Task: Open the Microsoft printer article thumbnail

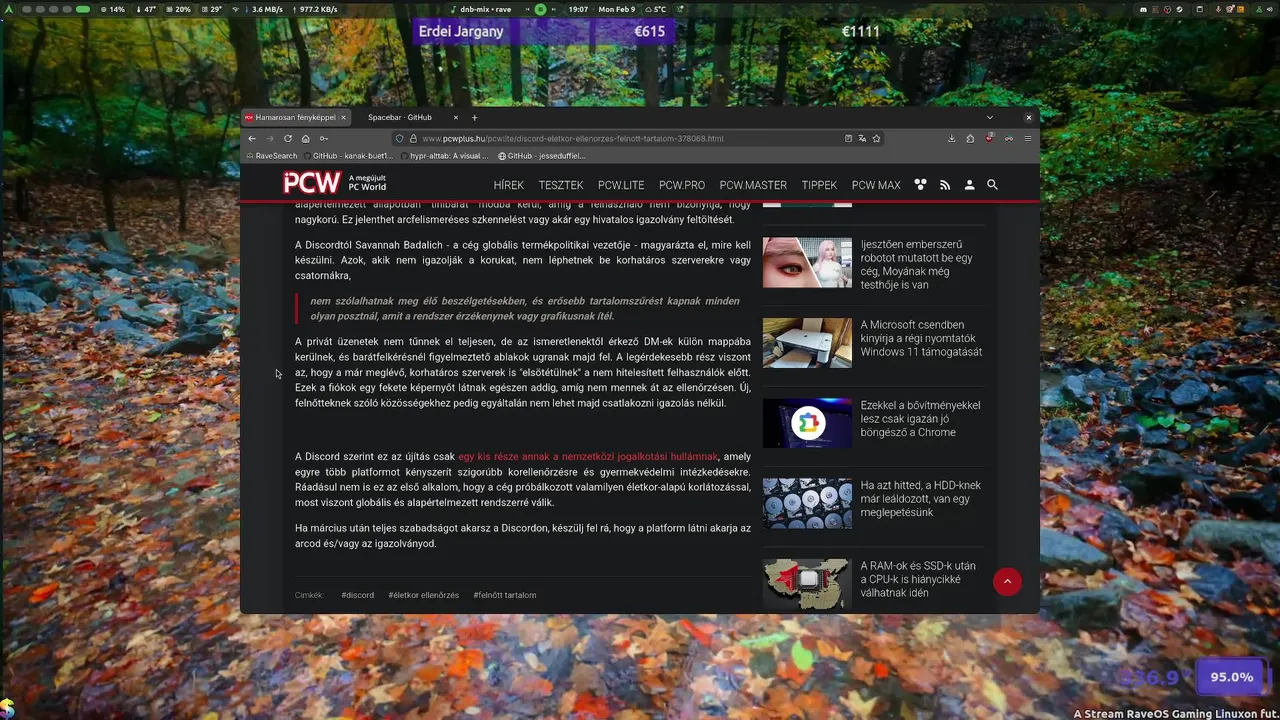Action: [x=807, y=342]
